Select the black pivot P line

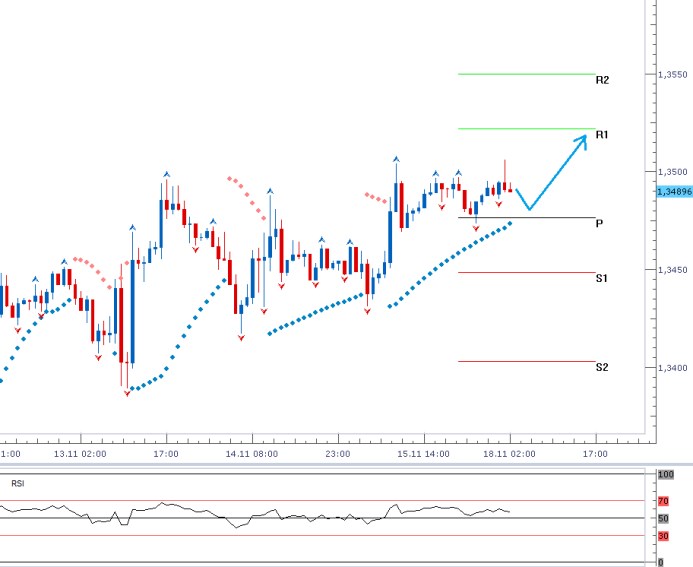point(527,217)
